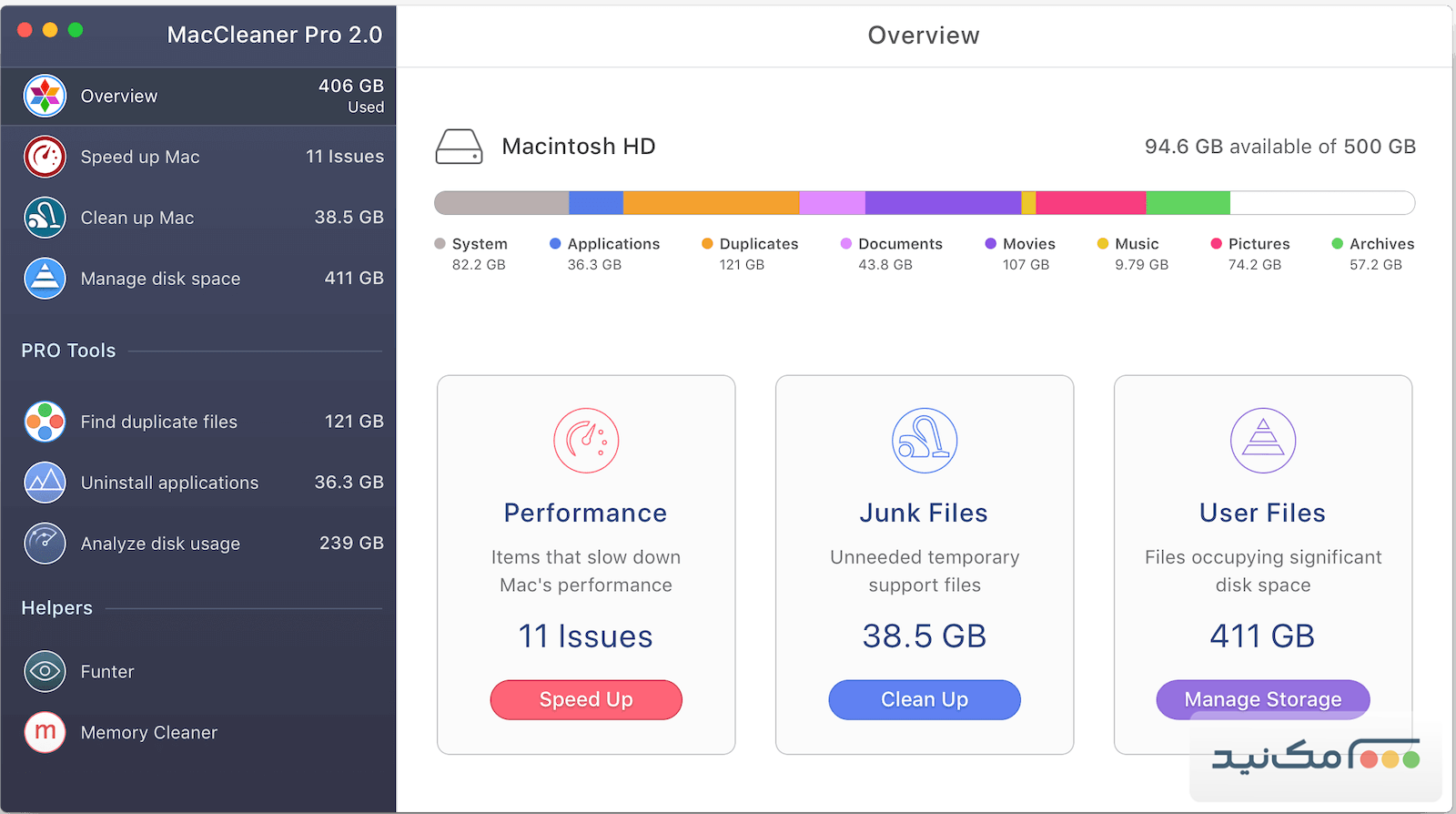The width and height of the screenshot is (1456, 814).
Task: Click the Clean up Mac vacuum icon
Action: click(45, 218)
